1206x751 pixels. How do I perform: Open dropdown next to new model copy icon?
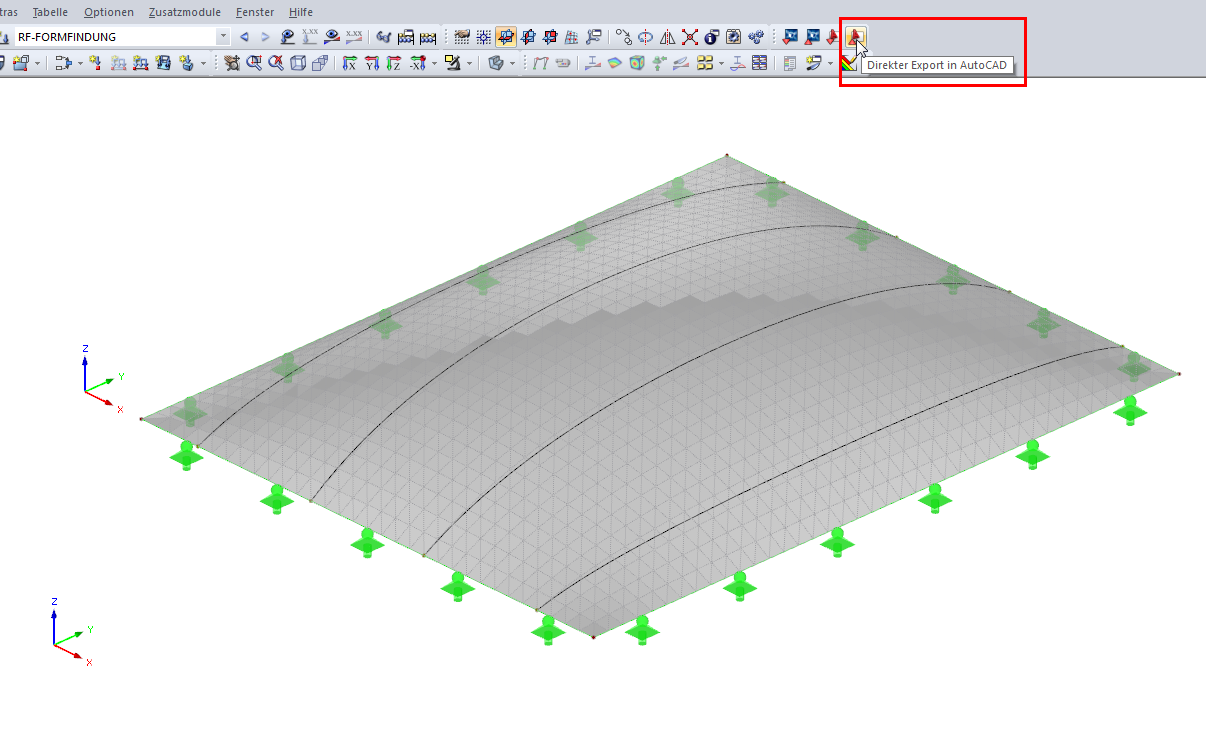coord(37,63)
